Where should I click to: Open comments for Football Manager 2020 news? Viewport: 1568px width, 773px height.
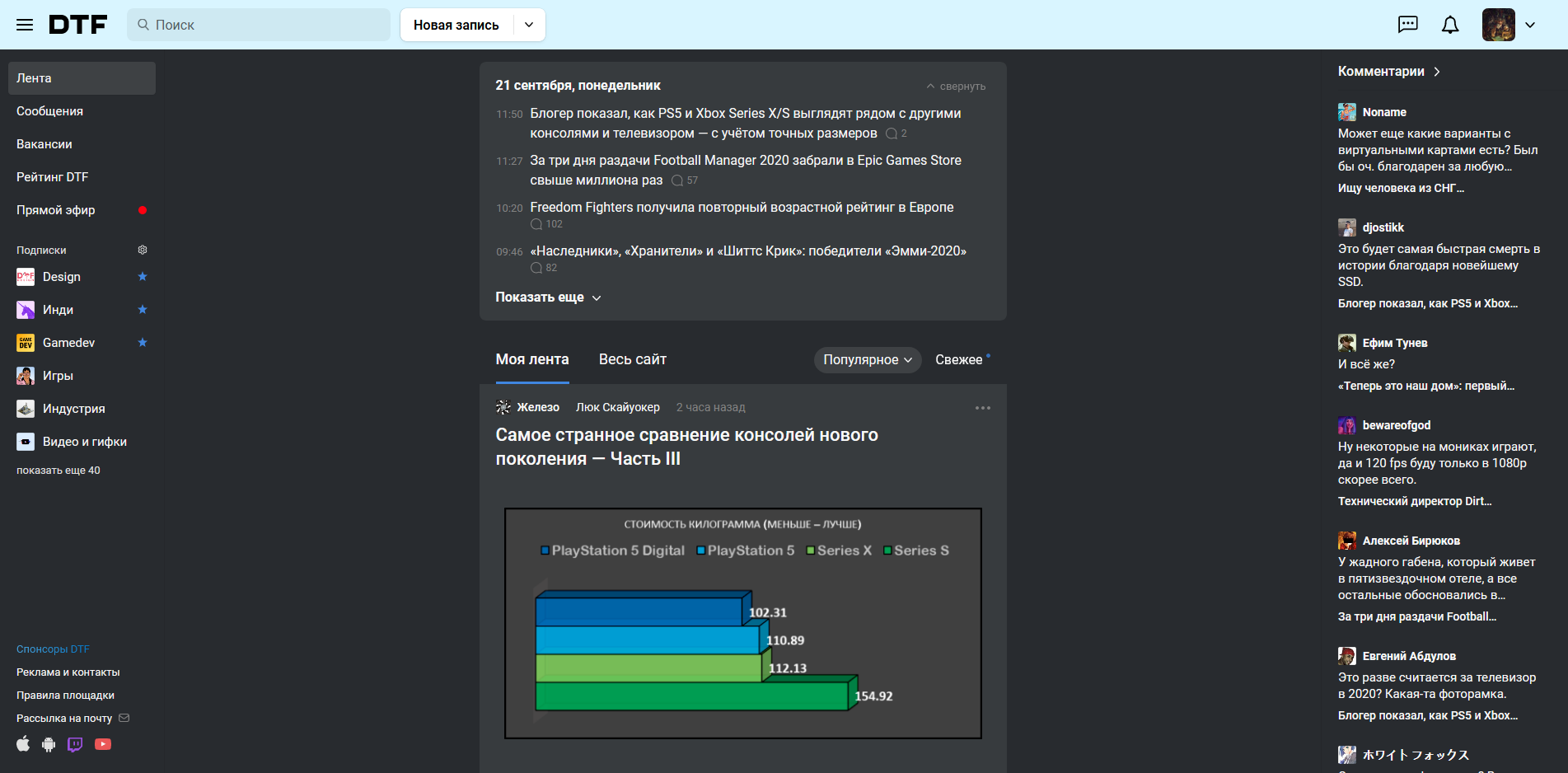point(685,180)
